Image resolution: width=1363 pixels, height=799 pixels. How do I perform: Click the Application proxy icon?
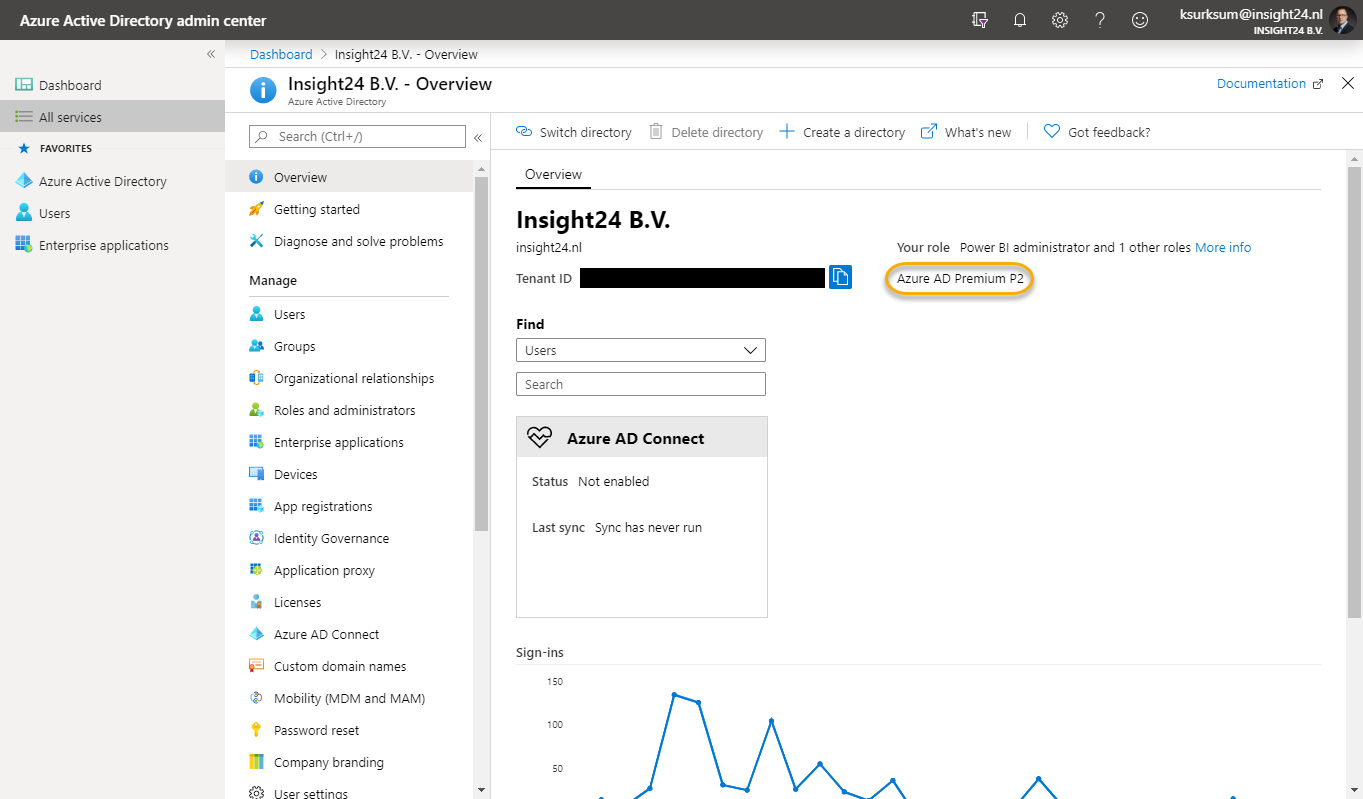(256, 570)
